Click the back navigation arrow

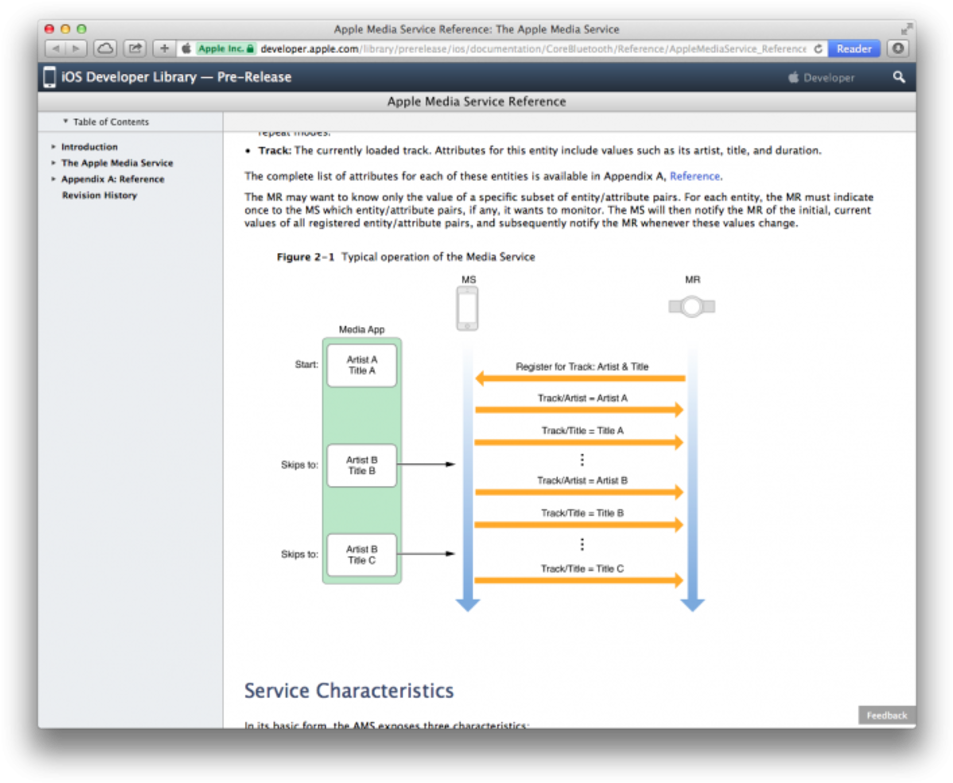click(55, 47)
